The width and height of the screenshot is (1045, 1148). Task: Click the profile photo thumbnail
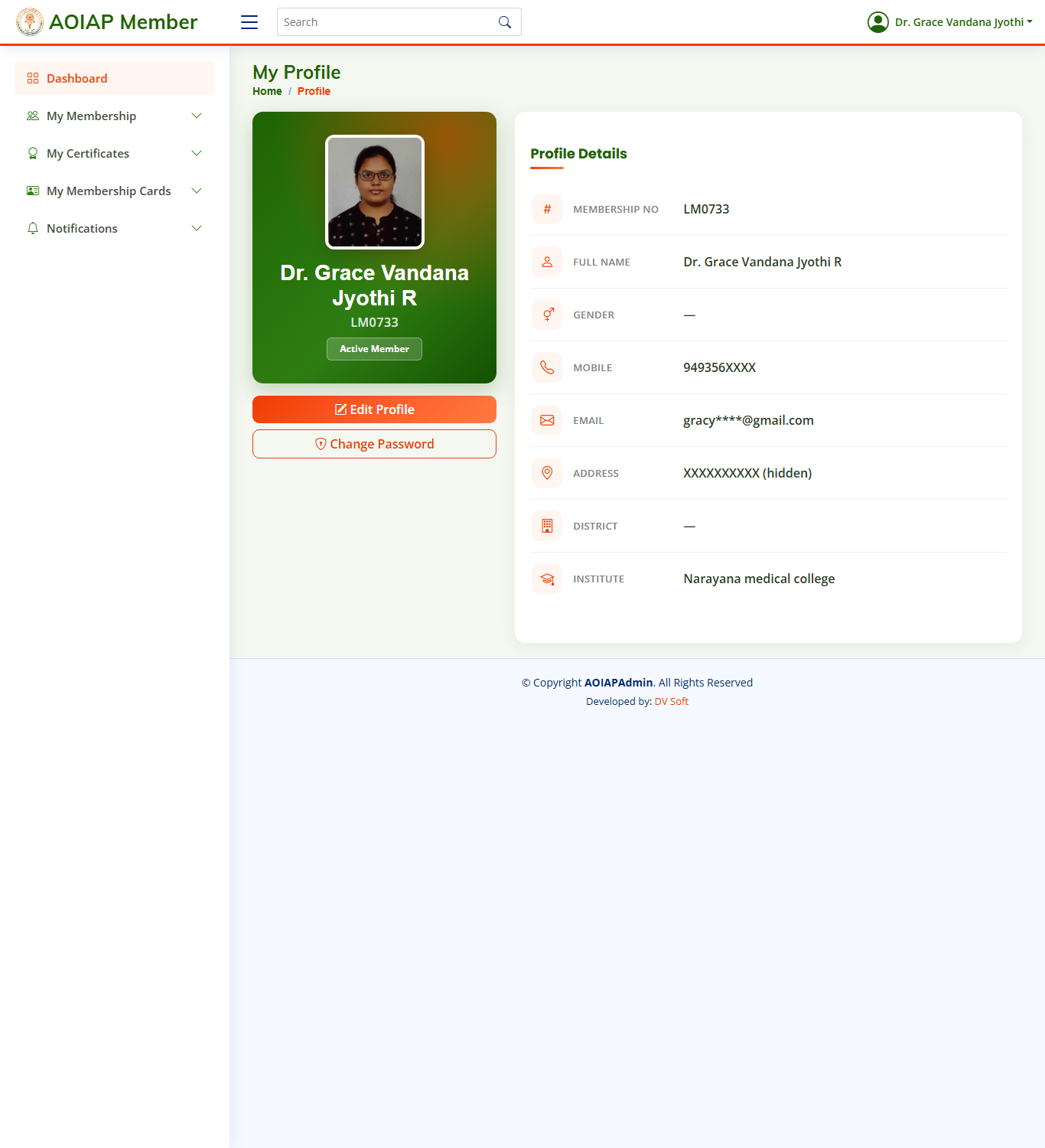374,192
